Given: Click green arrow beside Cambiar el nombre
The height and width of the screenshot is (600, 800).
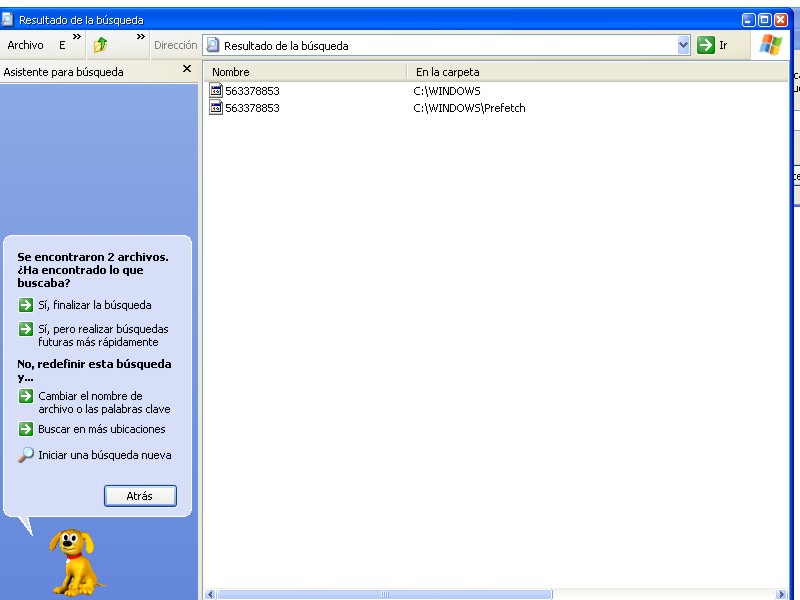Looking at the screenshot, I should (x=26, y=396).
